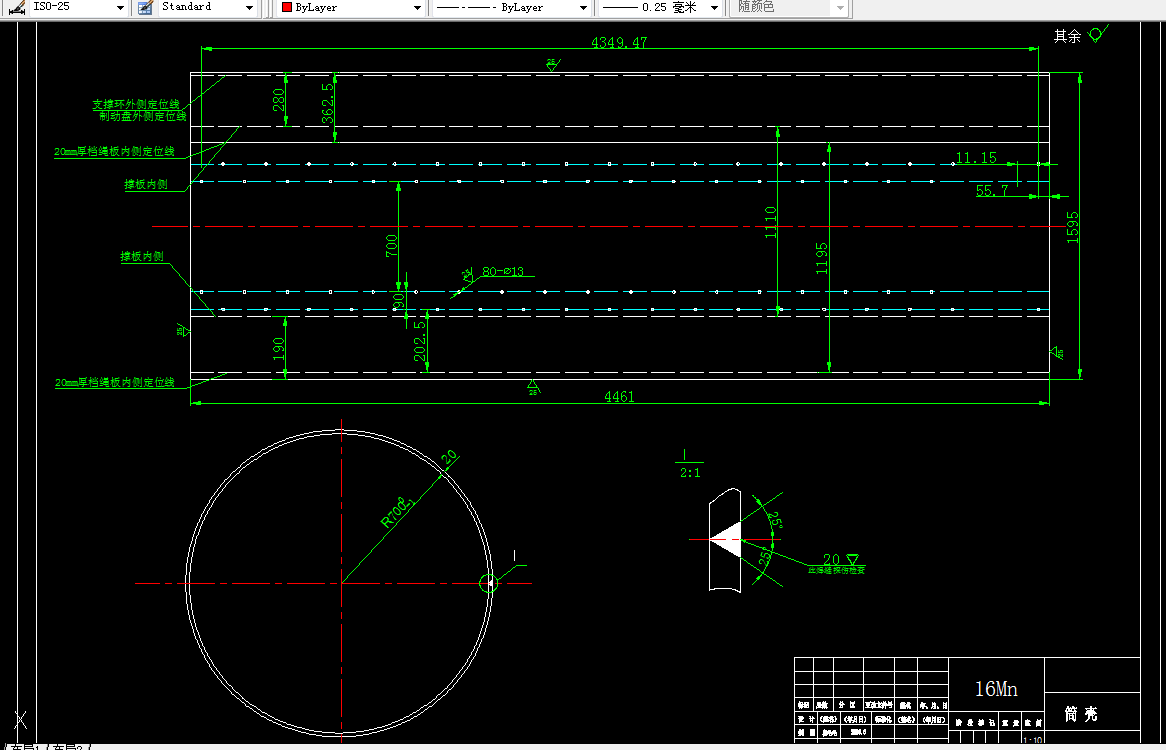
Task: Select the 202.5 dimension text
Action: point(419,341)
